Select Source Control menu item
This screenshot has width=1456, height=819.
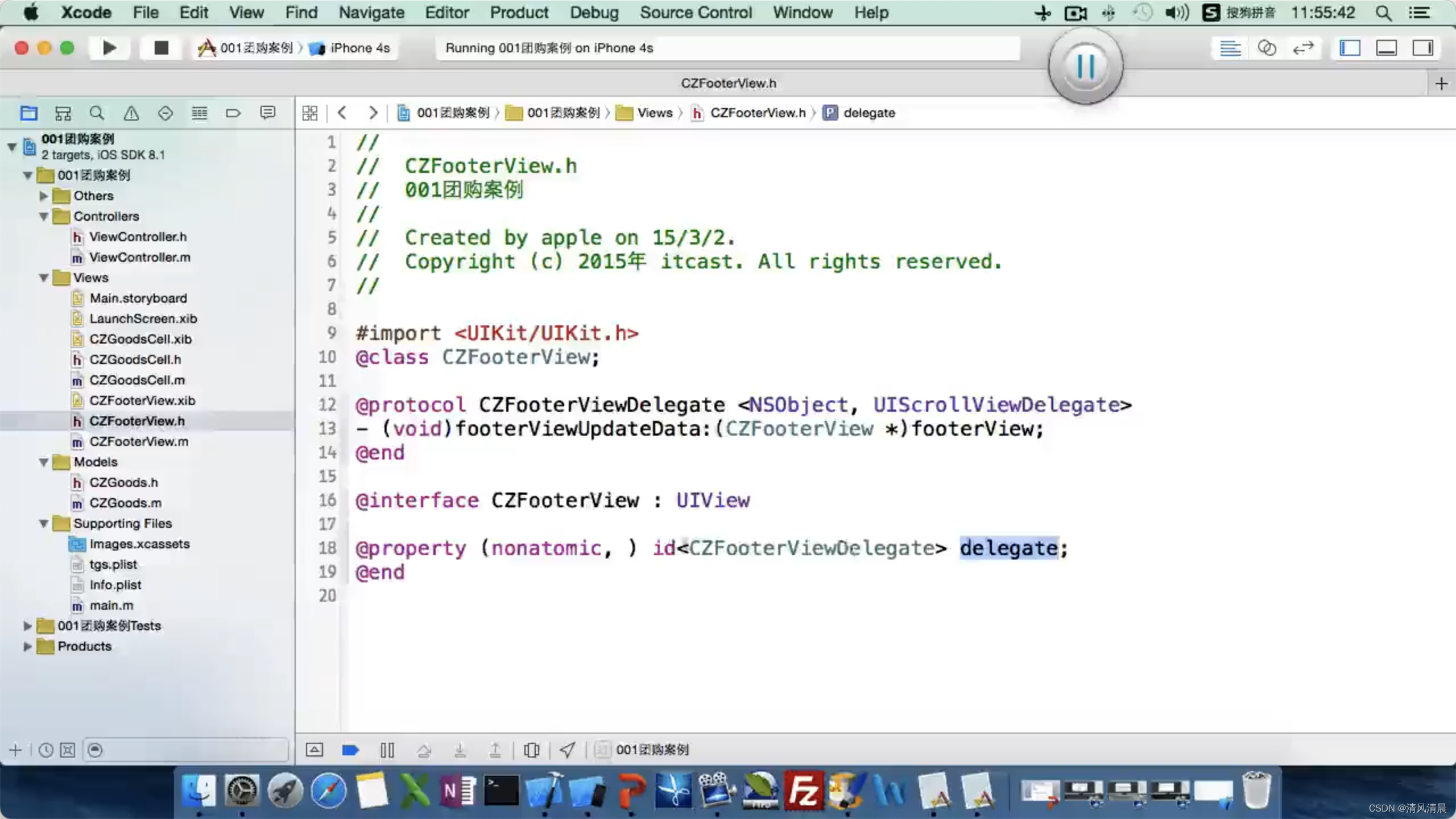coord(697,12)
